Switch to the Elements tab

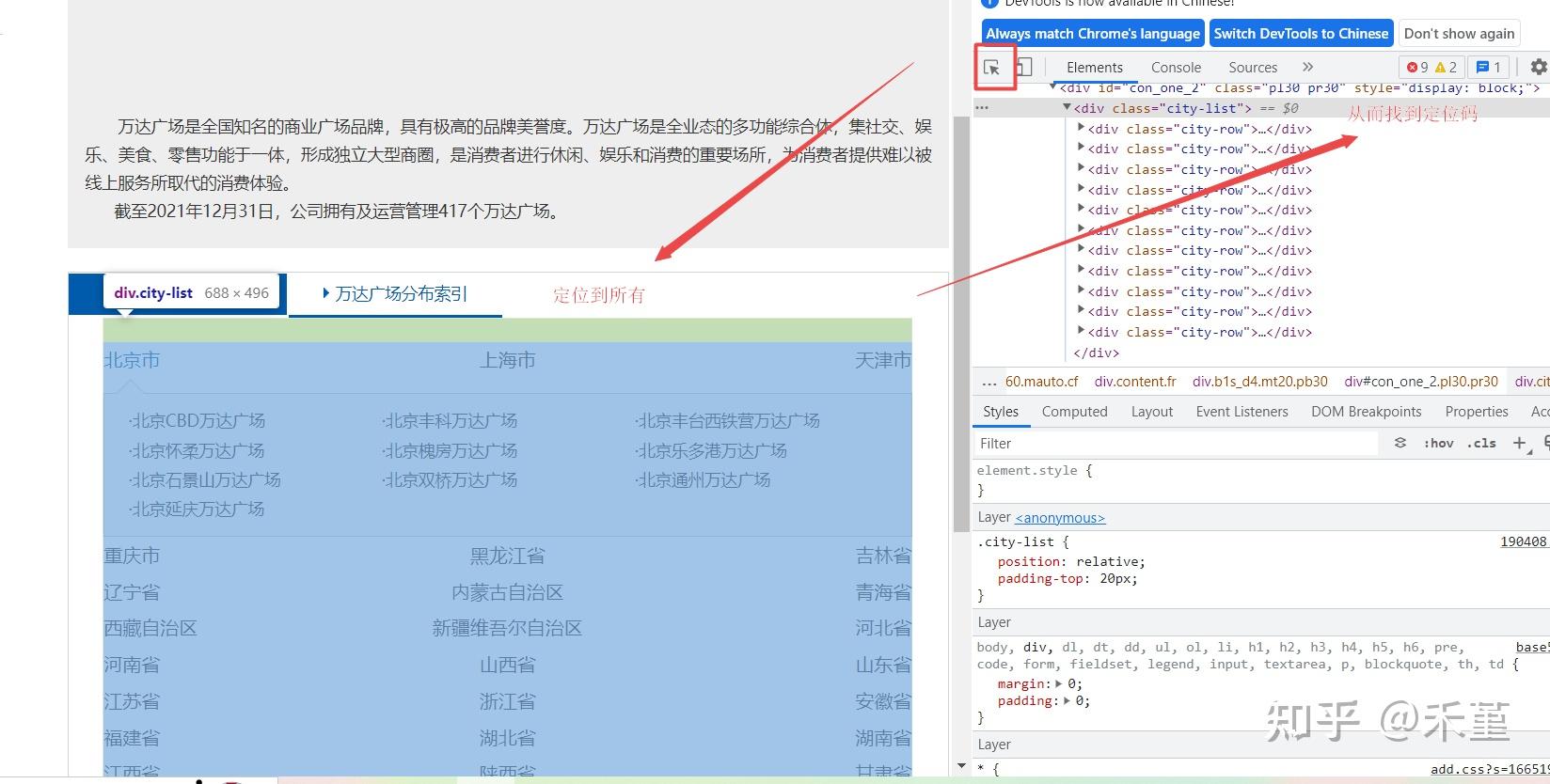pos(1095,68)
